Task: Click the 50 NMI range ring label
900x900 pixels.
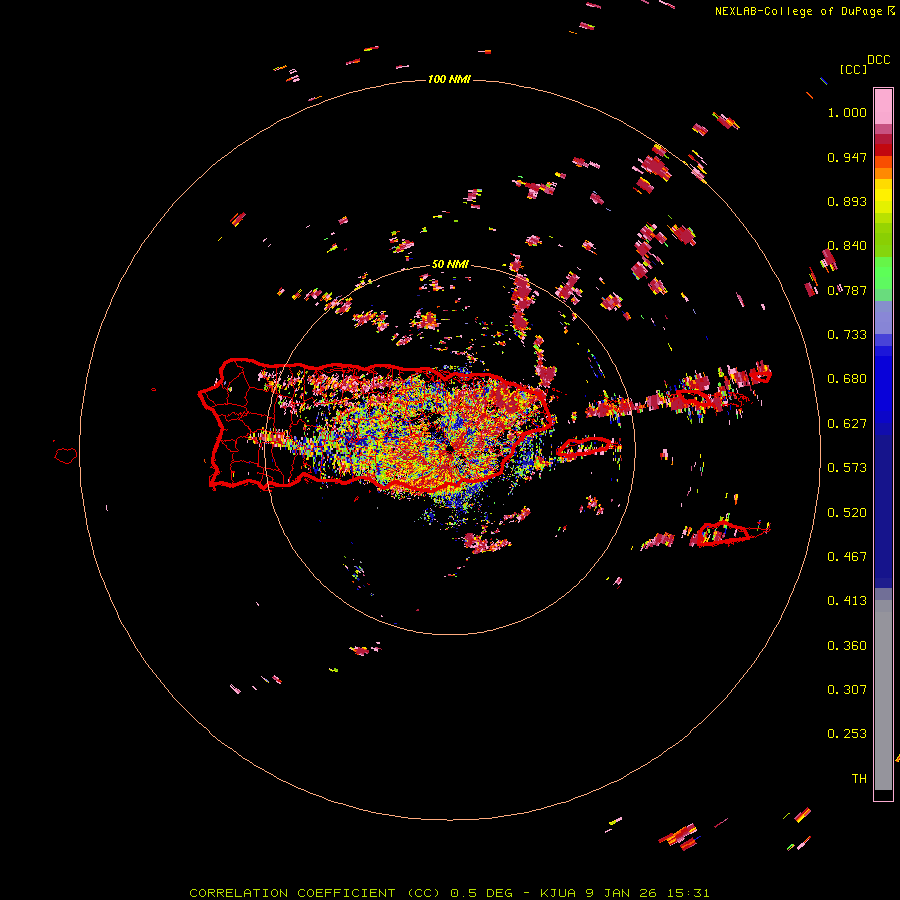Action: pos(450,265)
